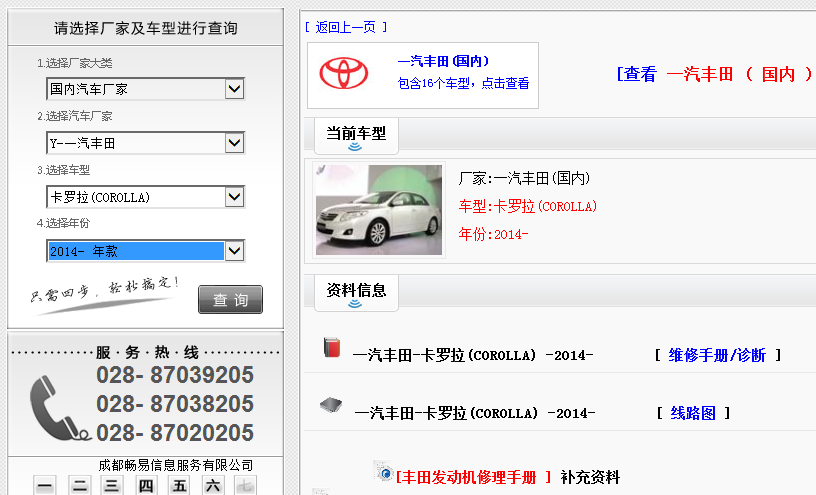
Task: Click the red book icon beside 维修手册 row
Action: point(332,347)
